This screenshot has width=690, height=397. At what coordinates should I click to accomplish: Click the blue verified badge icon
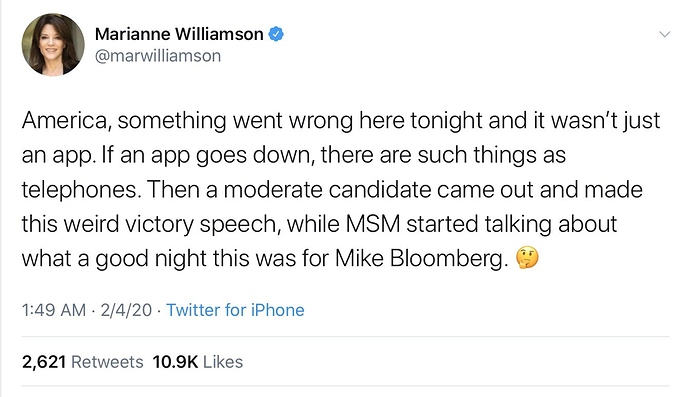tap(276, 34)
